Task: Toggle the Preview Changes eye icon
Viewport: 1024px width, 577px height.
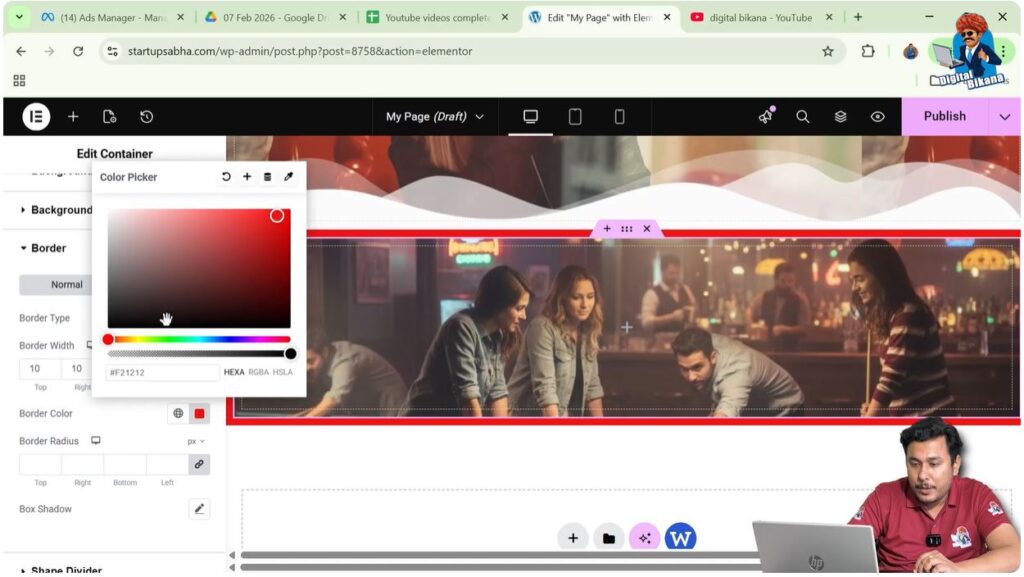Action: [x=877, y=117]
